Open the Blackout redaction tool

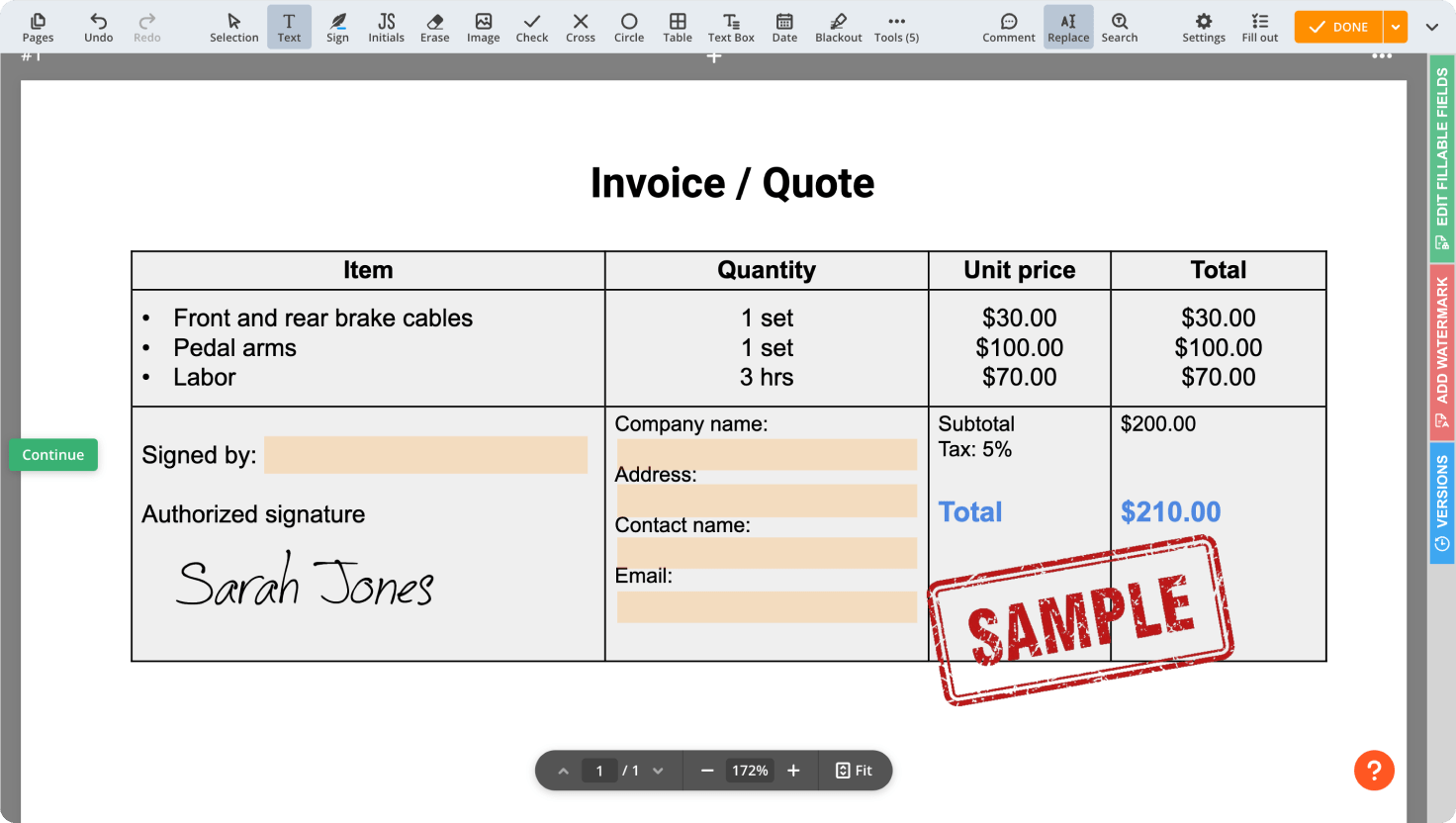(x=838, y=27)
